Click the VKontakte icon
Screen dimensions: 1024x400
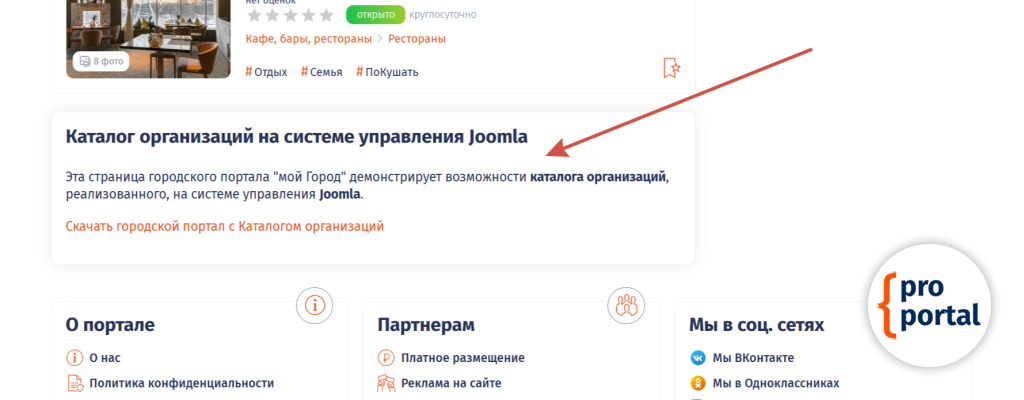click(x=698, y=358)
